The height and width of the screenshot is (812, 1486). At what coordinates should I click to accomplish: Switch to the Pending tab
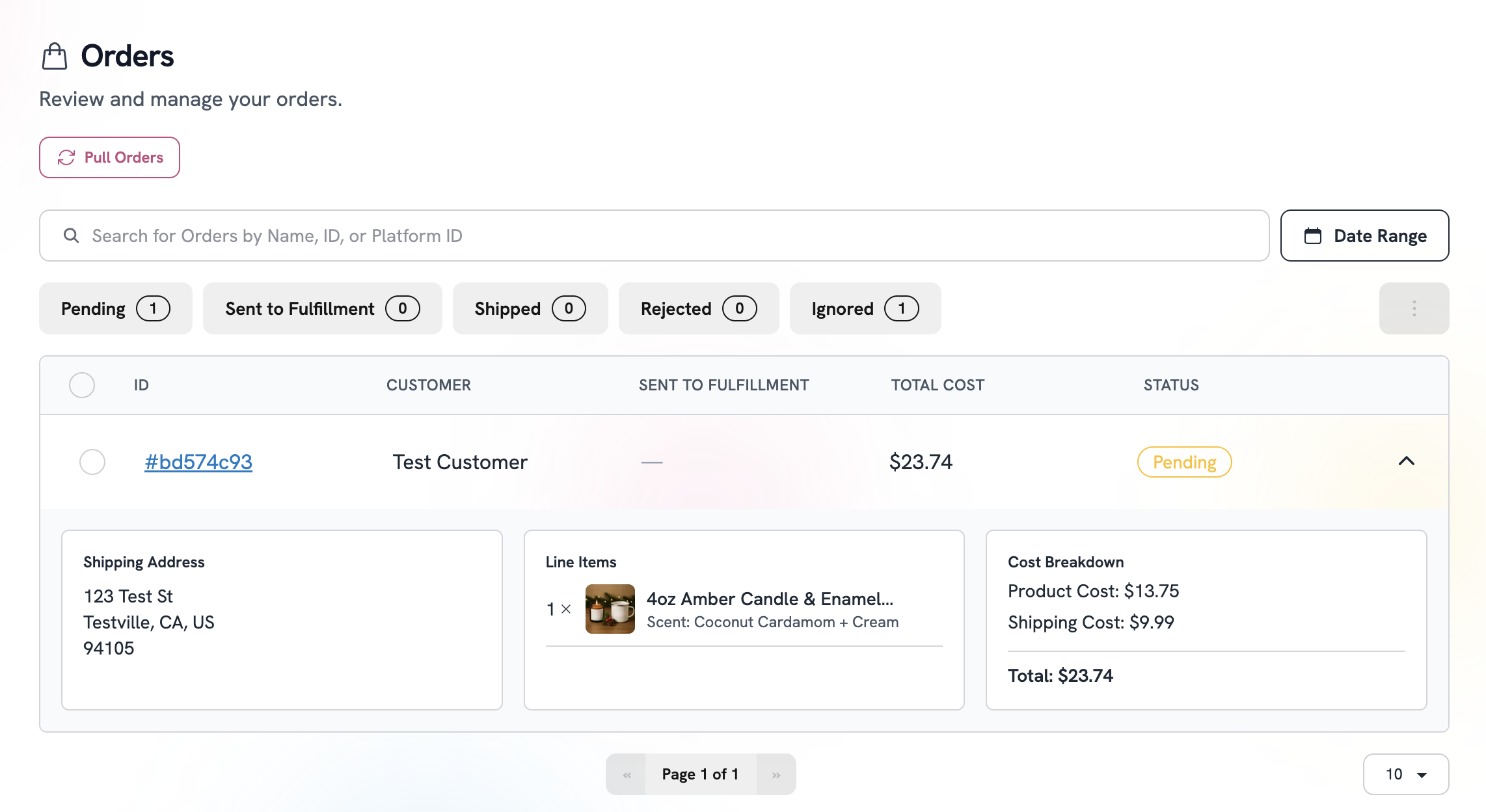[116, 308]
